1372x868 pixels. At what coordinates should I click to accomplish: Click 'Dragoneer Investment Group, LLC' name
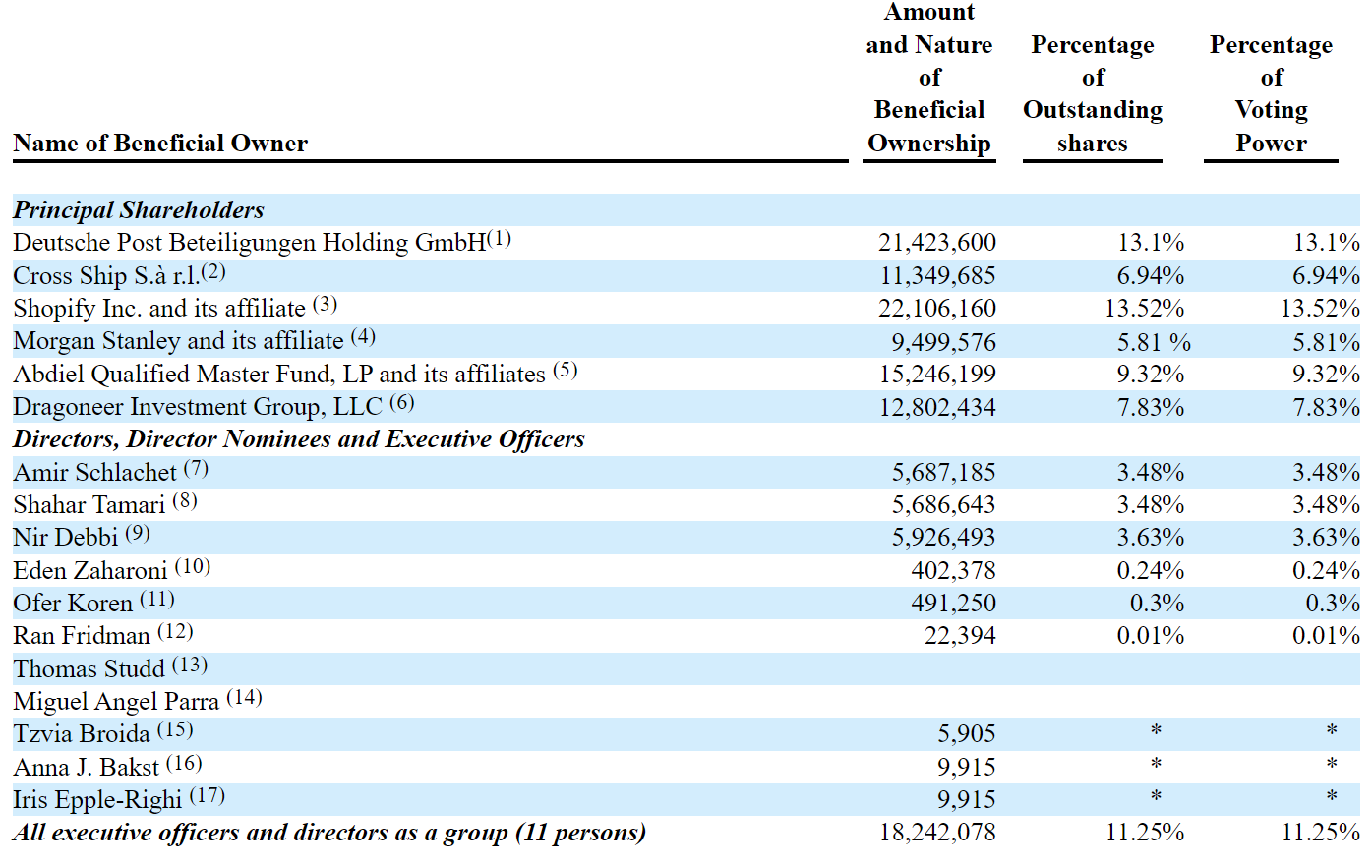(198, 407)
